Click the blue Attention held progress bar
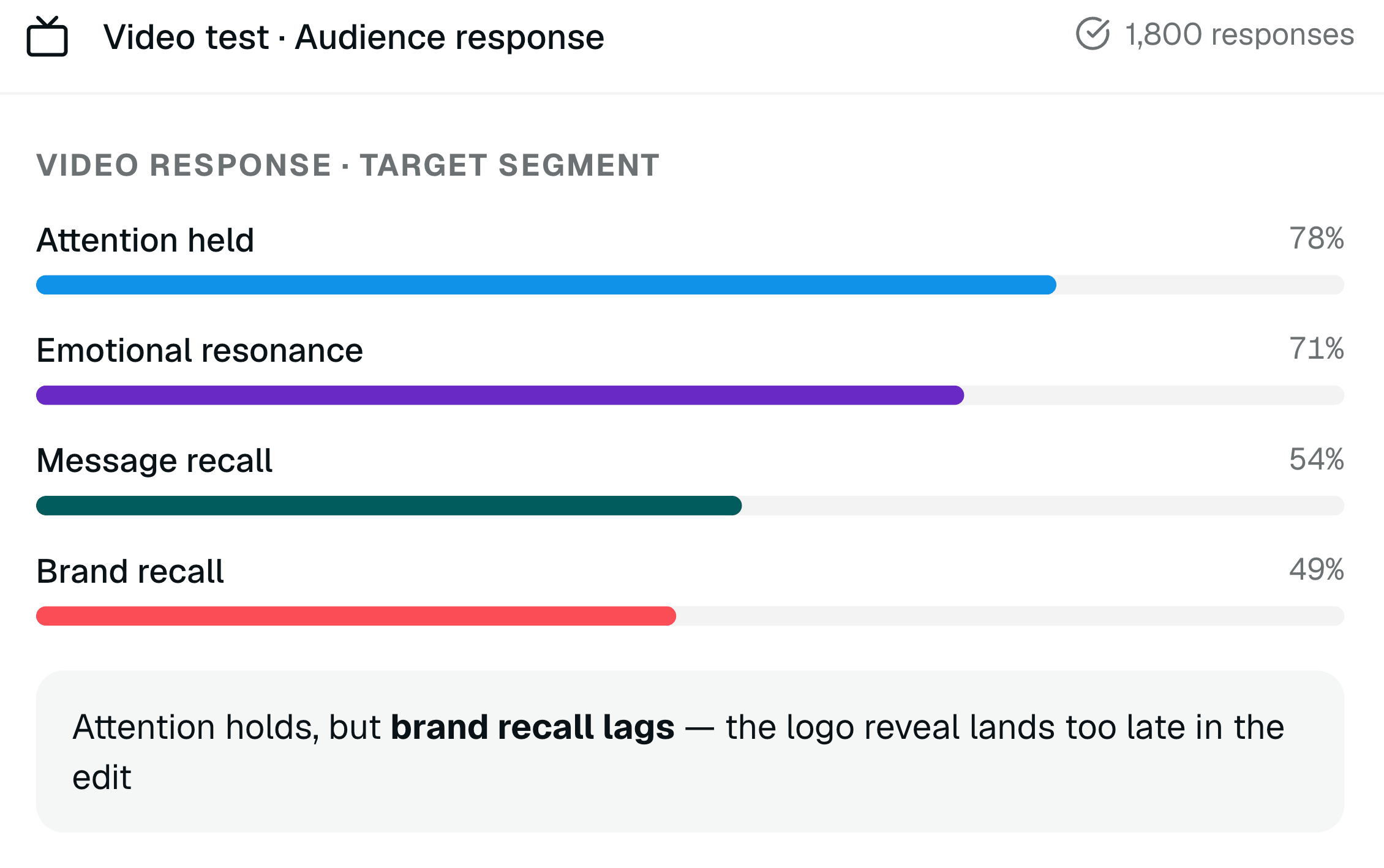The height and width of the screenshot is (868, 1384). 546,285
